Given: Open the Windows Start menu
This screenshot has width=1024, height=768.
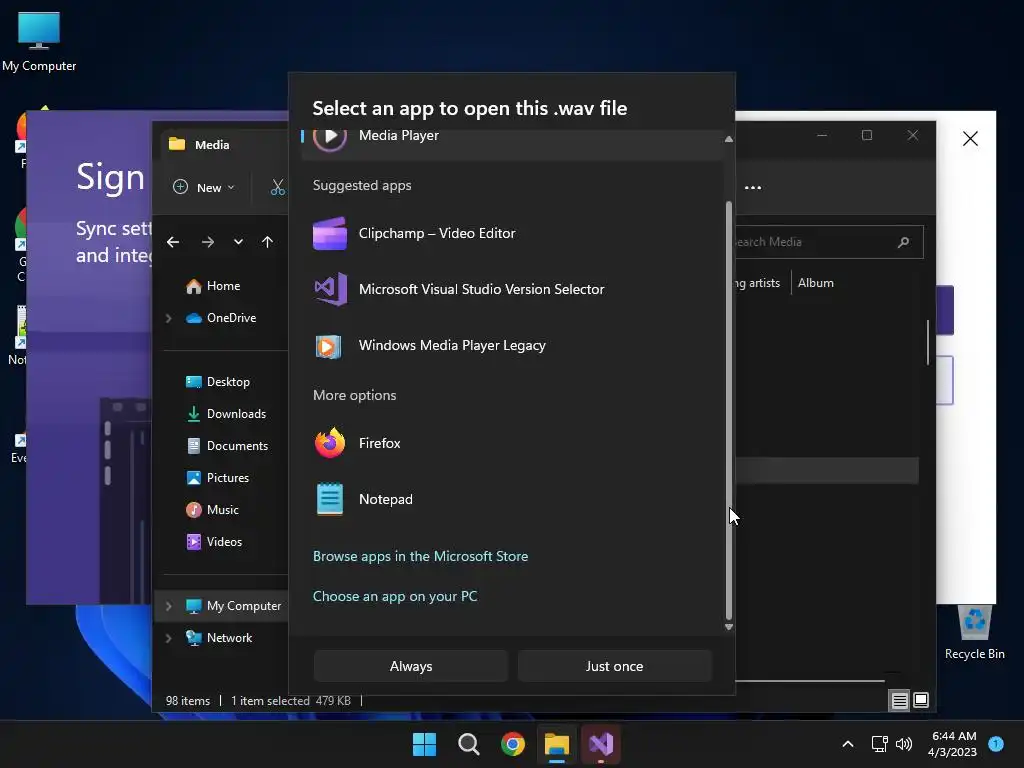Looking at the screenshot, I should [424, 744].
